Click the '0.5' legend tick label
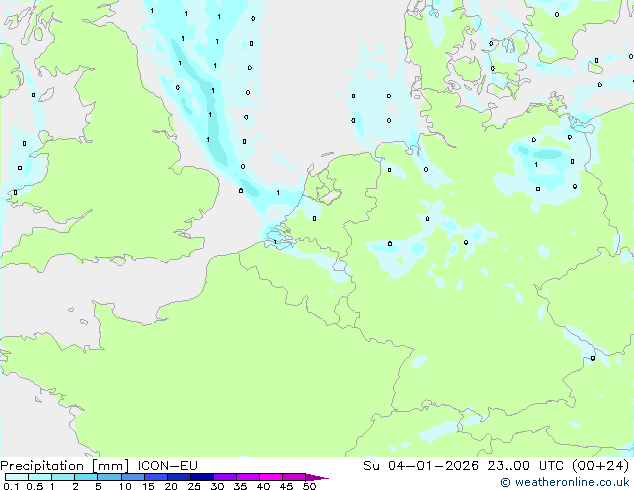634x490 pixels. (34, 486)
